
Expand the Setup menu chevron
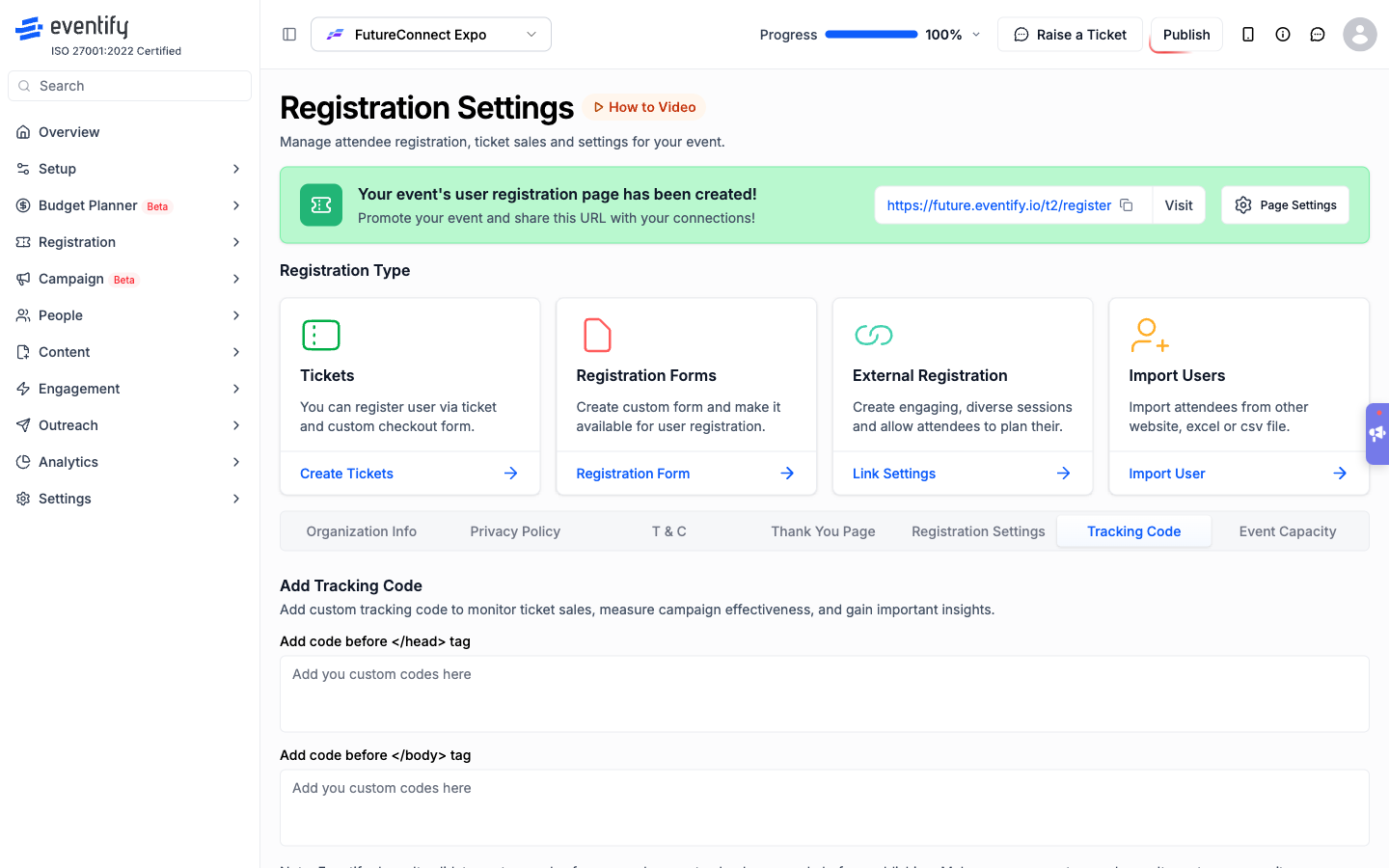[x=236, y=169]
